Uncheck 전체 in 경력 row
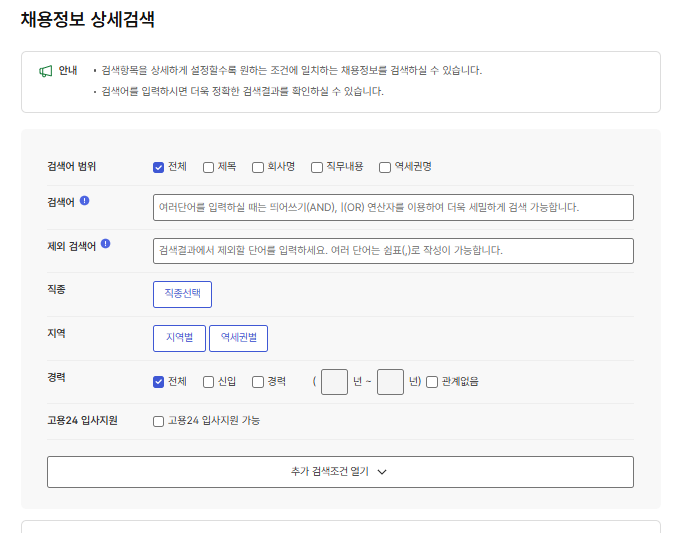Screen dimensions: 689x533 pos(159,382)
